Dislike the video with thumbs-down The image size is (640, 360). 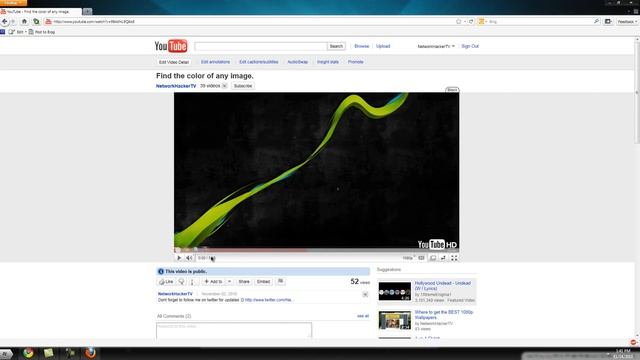tap(182, 282)
